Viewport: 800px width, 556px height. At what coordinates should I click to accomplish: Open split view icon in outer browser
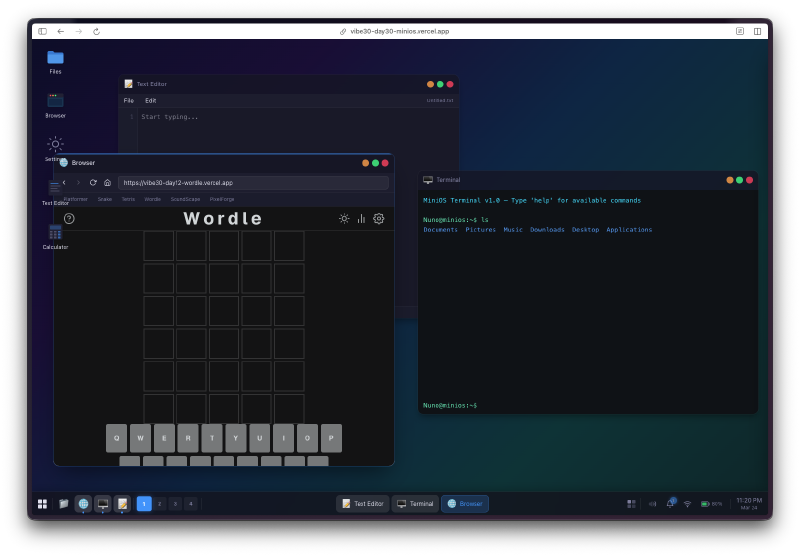click(x=757, y=31)
